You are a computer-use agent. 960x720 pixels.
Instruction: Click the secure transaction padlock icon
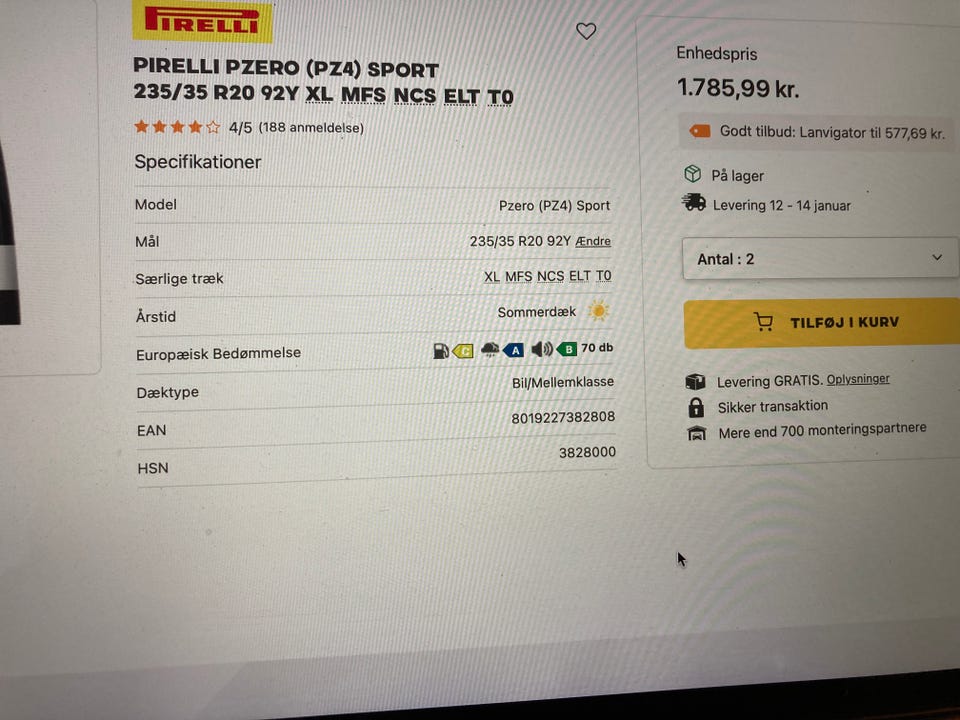(696, 407)
